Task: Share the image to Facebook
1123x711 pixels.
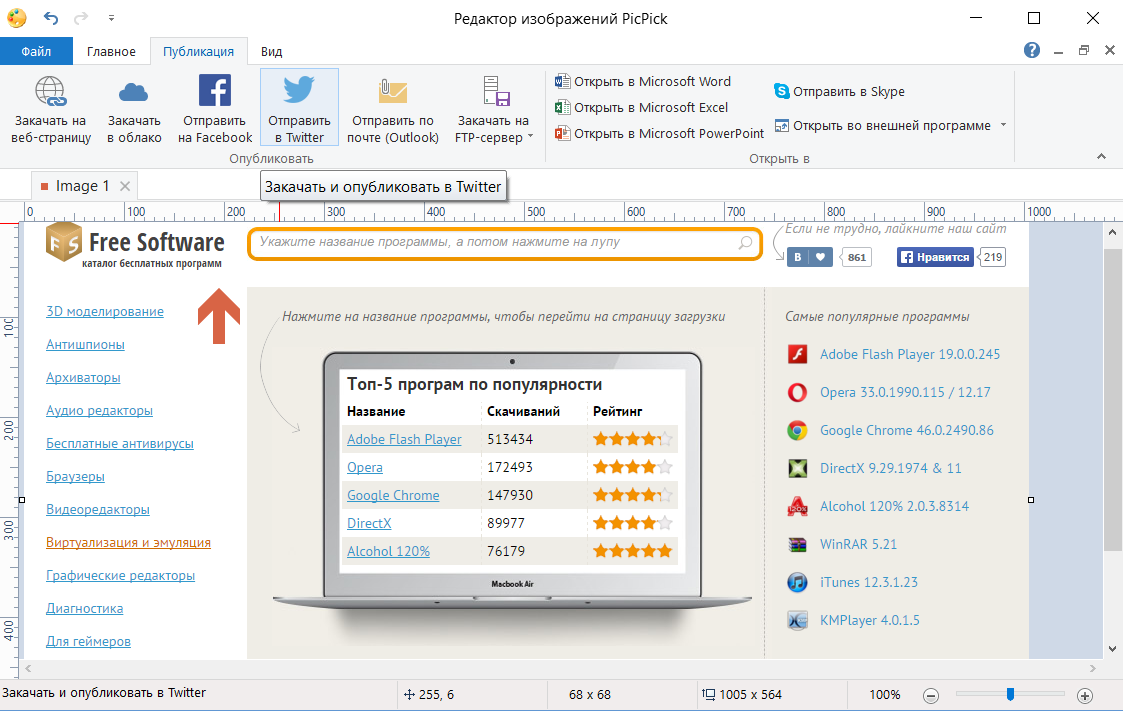Action: pos(215,93)
